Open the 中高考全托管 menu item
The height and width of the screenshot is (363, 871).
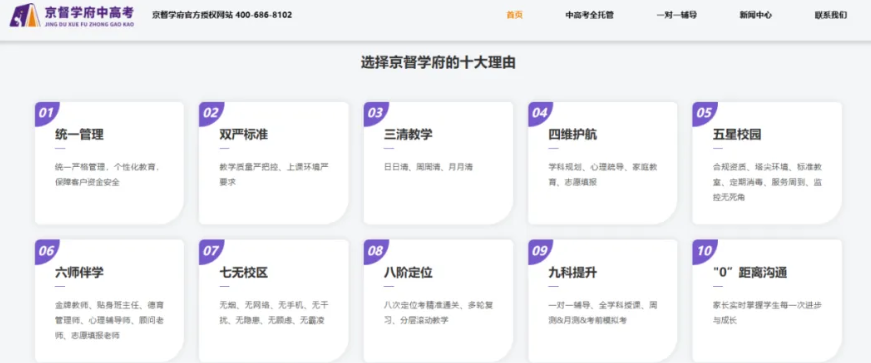(589, 15)
